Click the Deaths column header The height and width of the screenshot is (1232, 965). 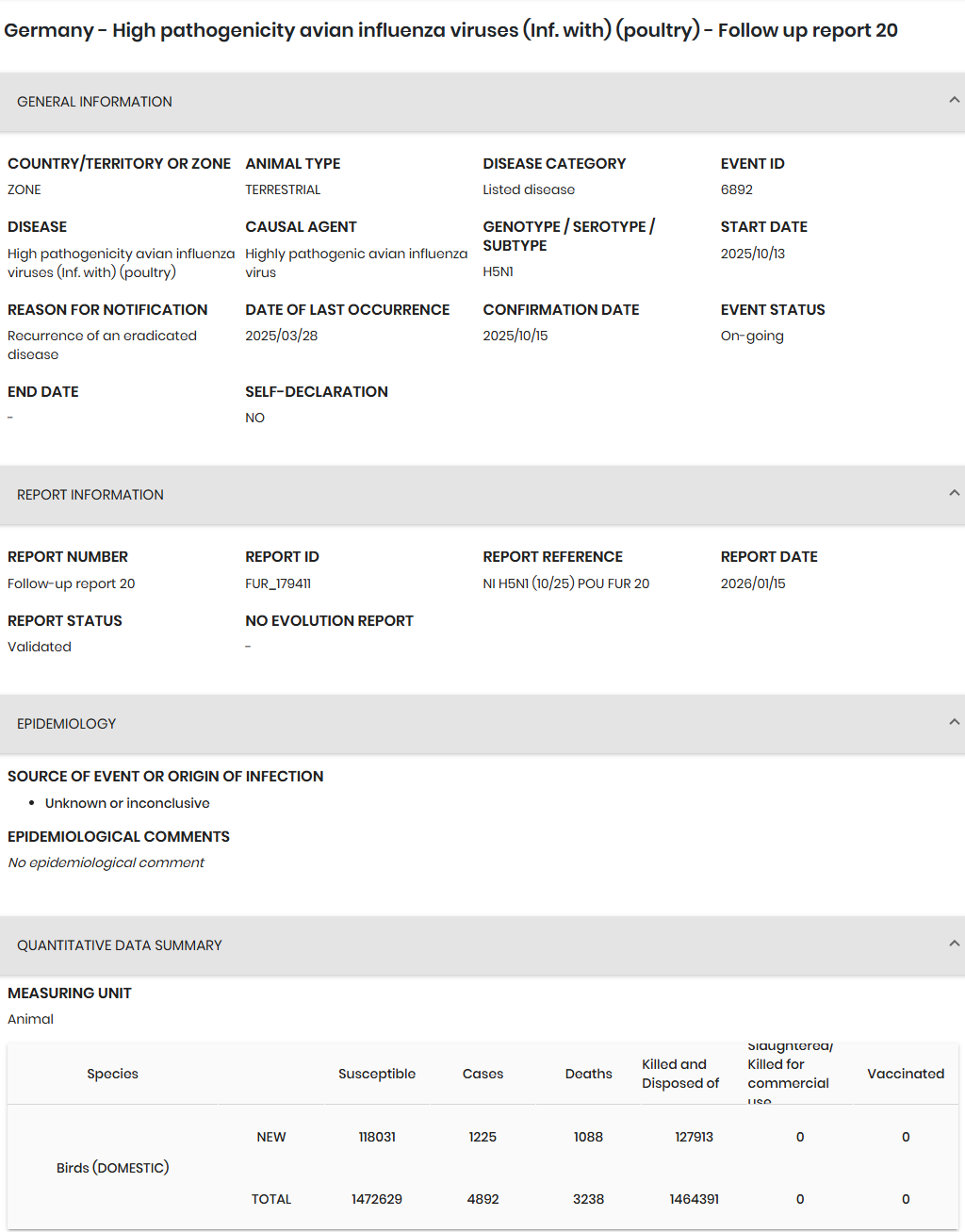tap(588, 1074)
